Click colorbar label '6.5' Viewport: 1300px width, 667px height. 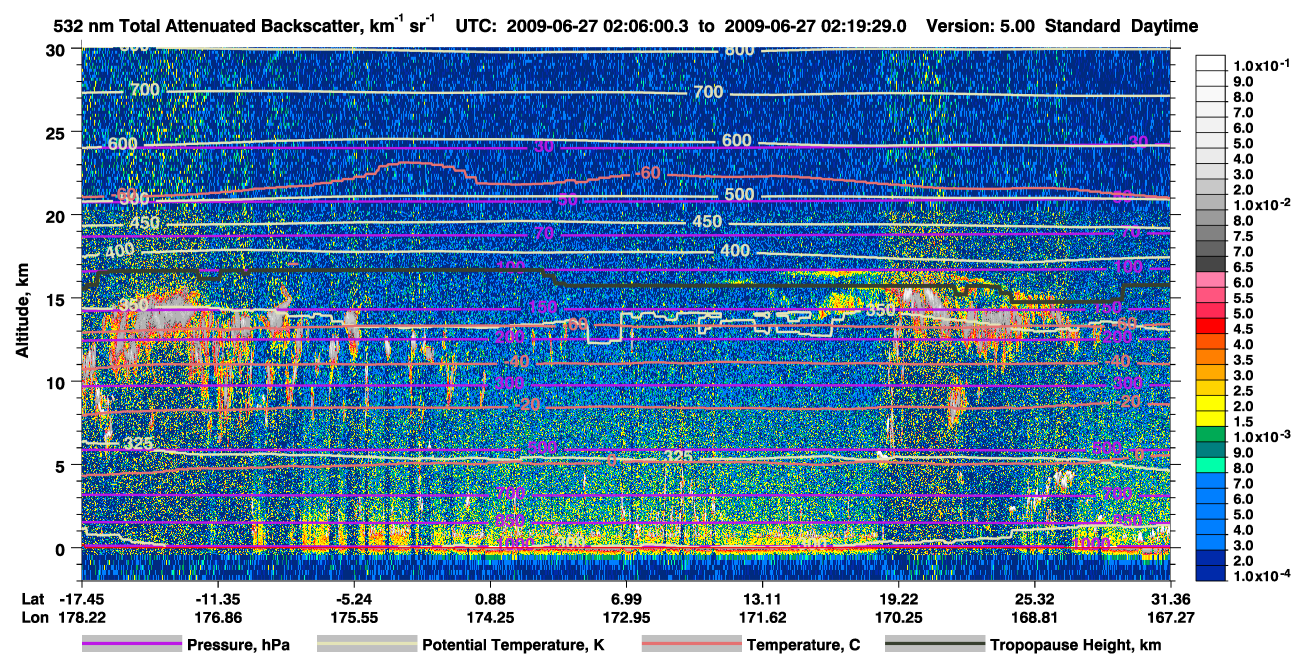1242,267
